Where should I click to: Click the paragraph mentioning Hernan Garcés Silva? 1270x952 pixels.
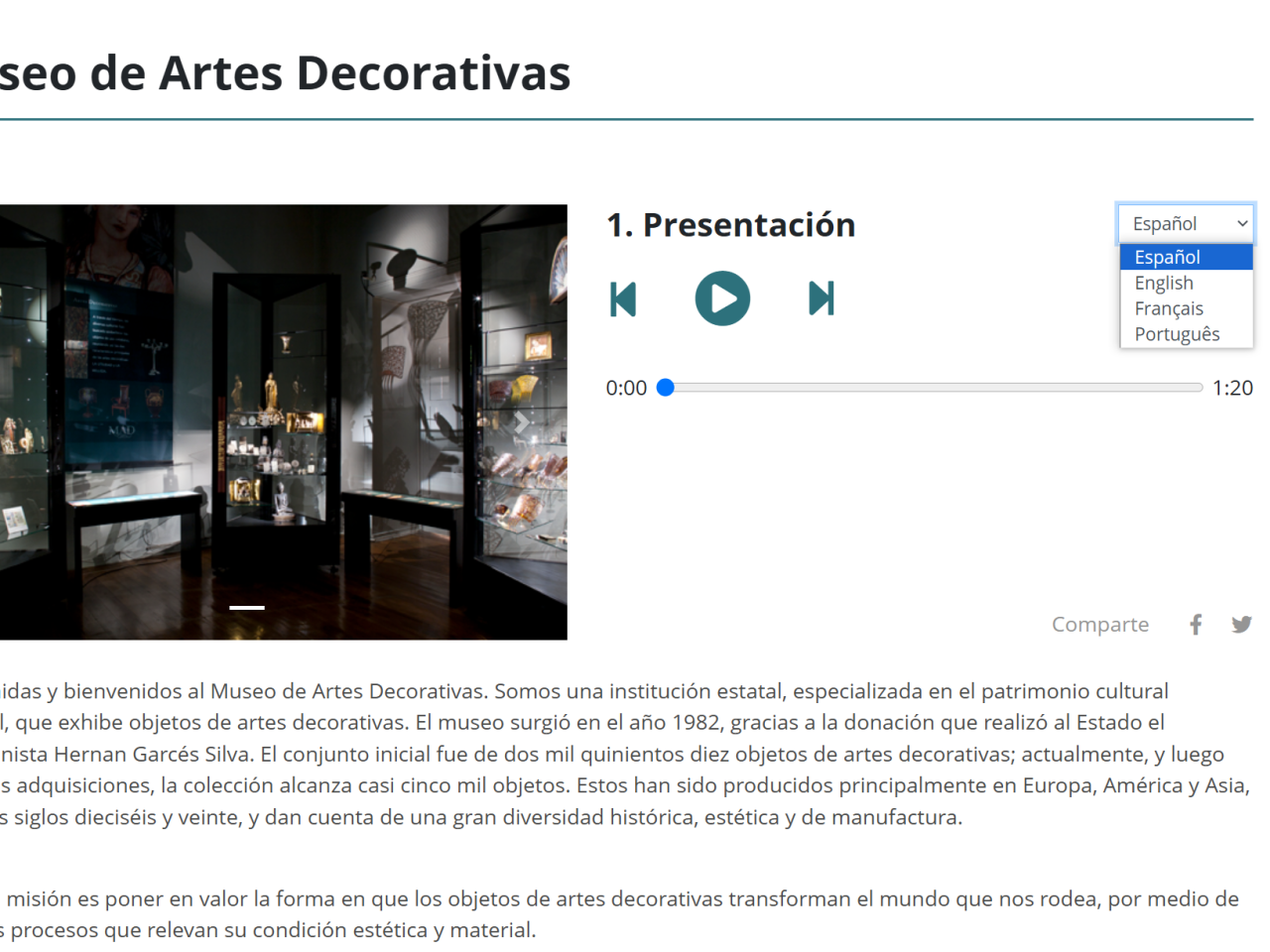point(625,754)
